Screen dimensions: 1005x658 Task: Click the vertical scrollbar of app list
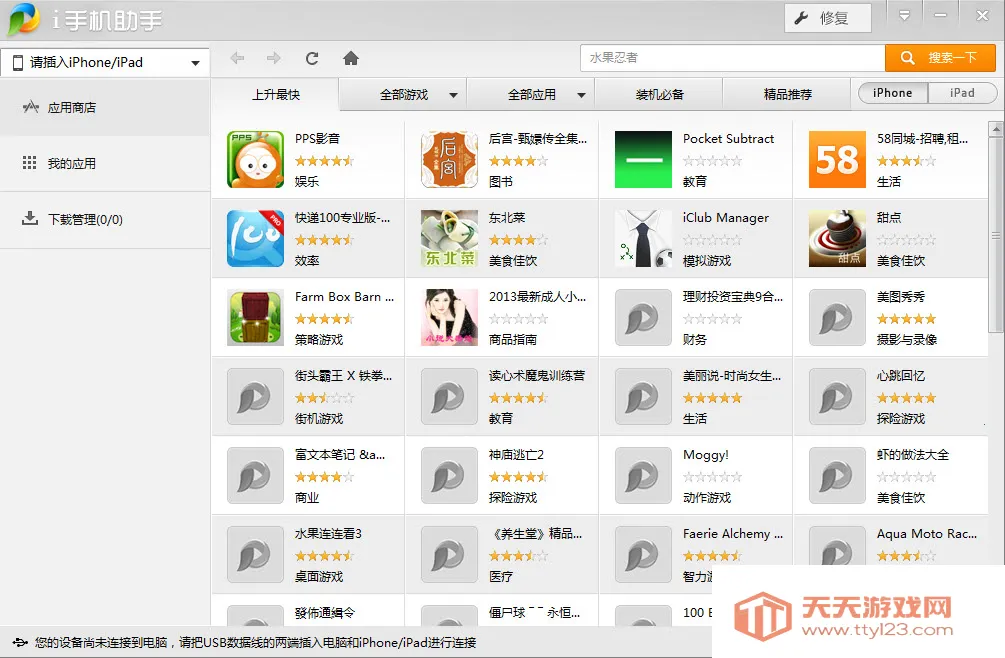pos(995,235)
